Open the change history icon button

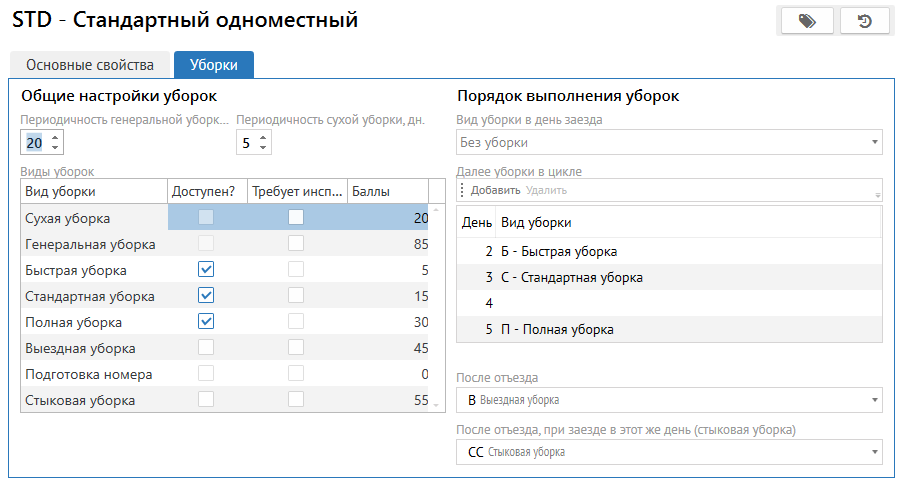click(x=865, y=21)
